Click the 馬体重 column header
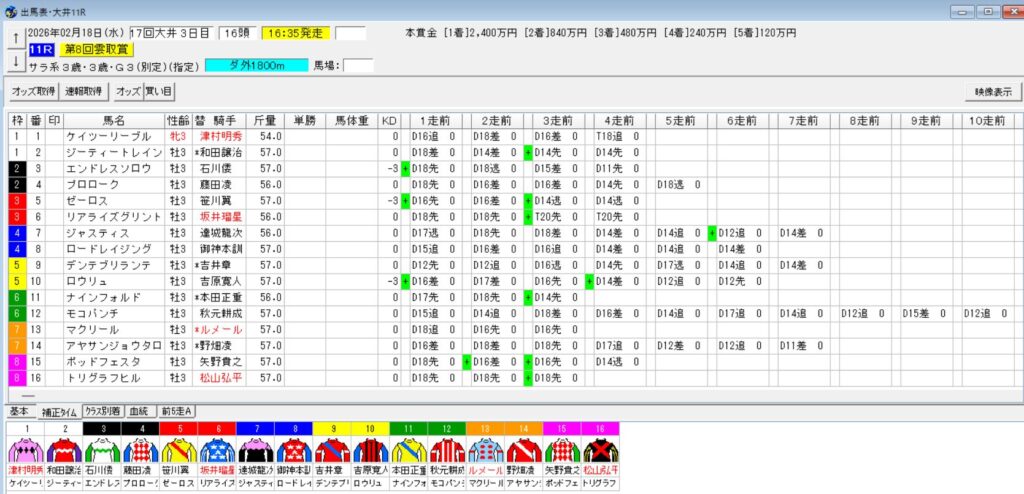Image resolution: width=1024 pixels, height=494 pixels. 352,120
